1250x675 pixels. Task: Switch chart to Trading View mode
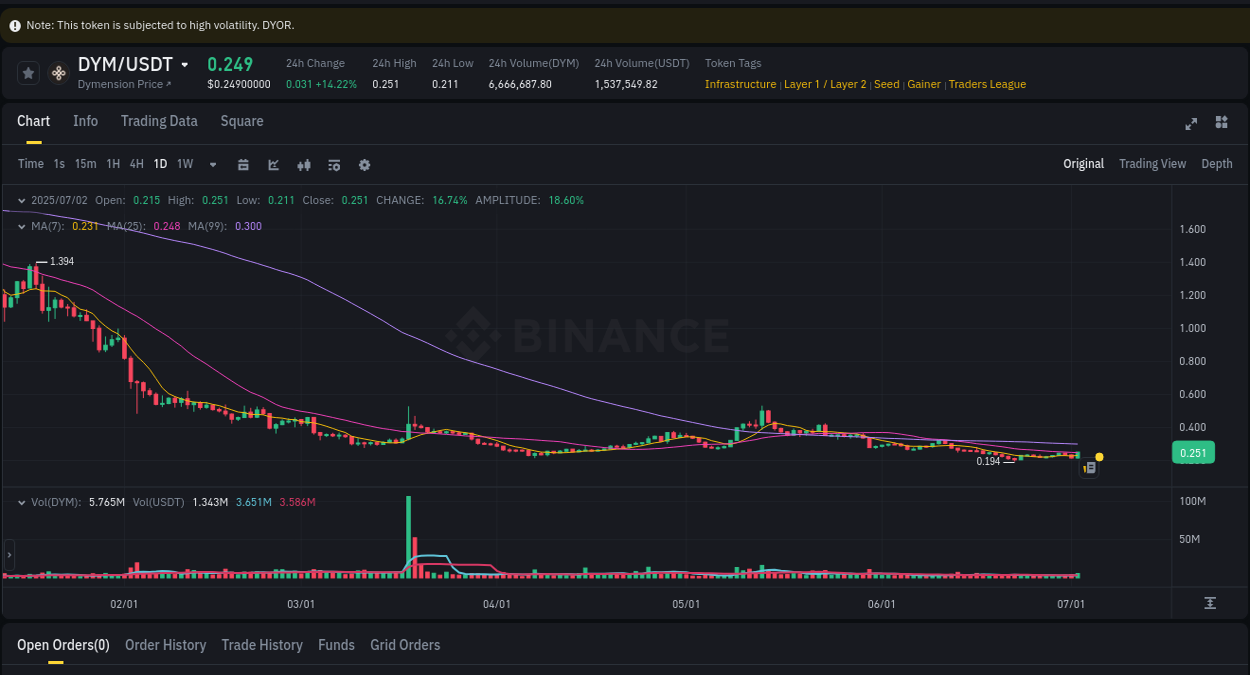1152,163
